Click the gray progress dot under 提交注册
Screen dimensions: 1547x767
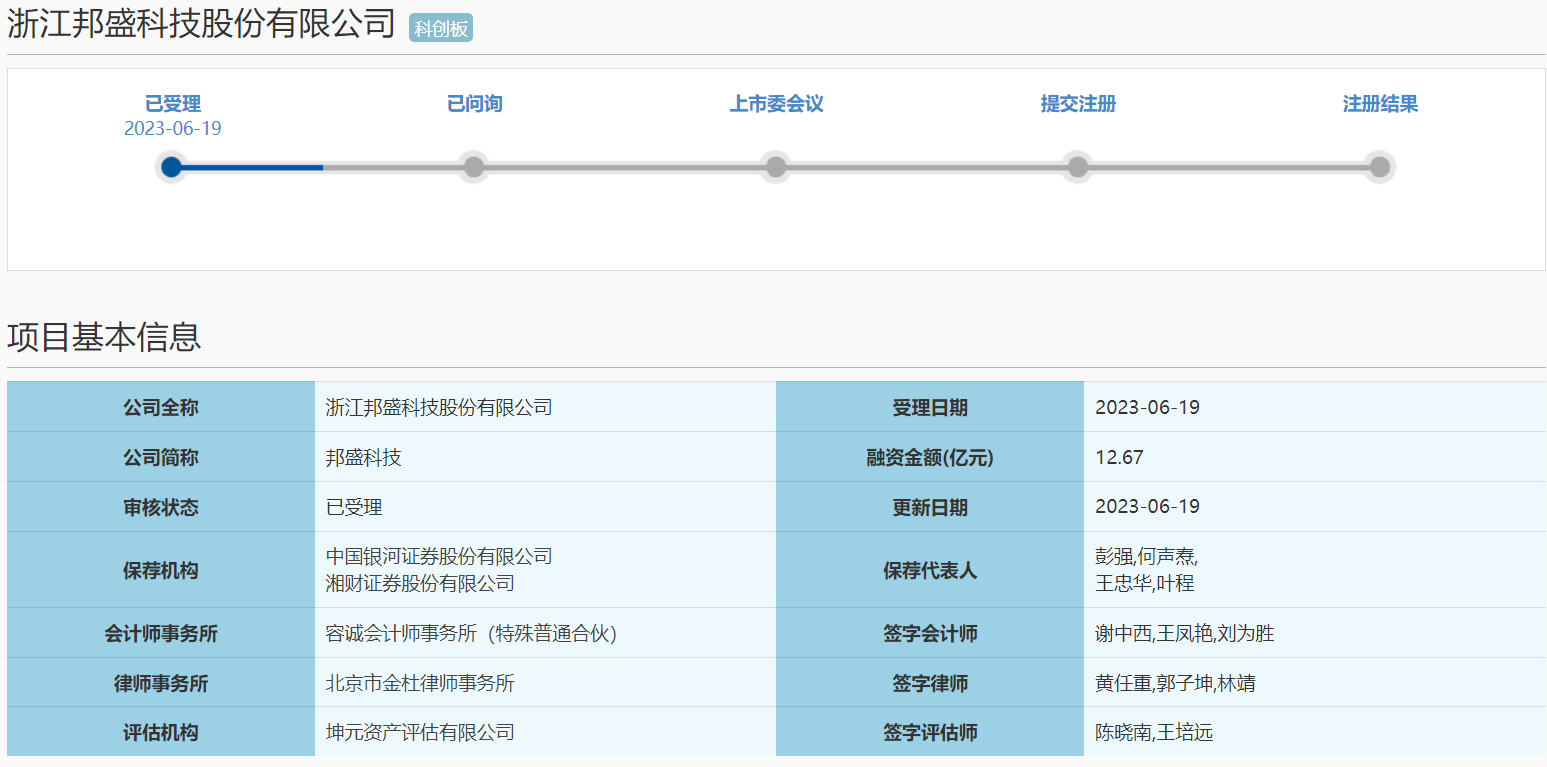1078,167
